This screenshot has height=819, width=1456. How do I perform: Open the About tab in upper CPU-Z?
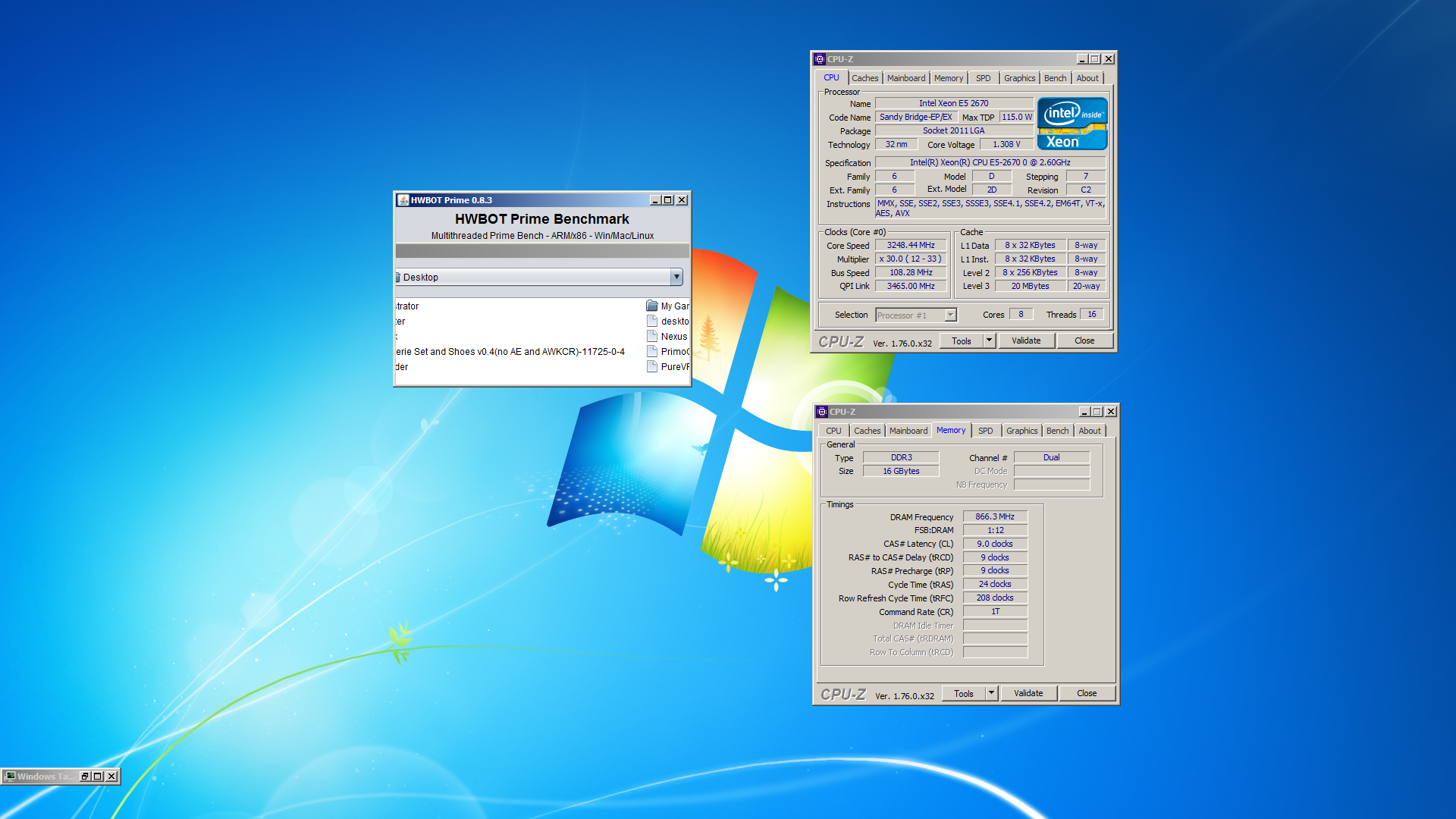click(1087, 78)
